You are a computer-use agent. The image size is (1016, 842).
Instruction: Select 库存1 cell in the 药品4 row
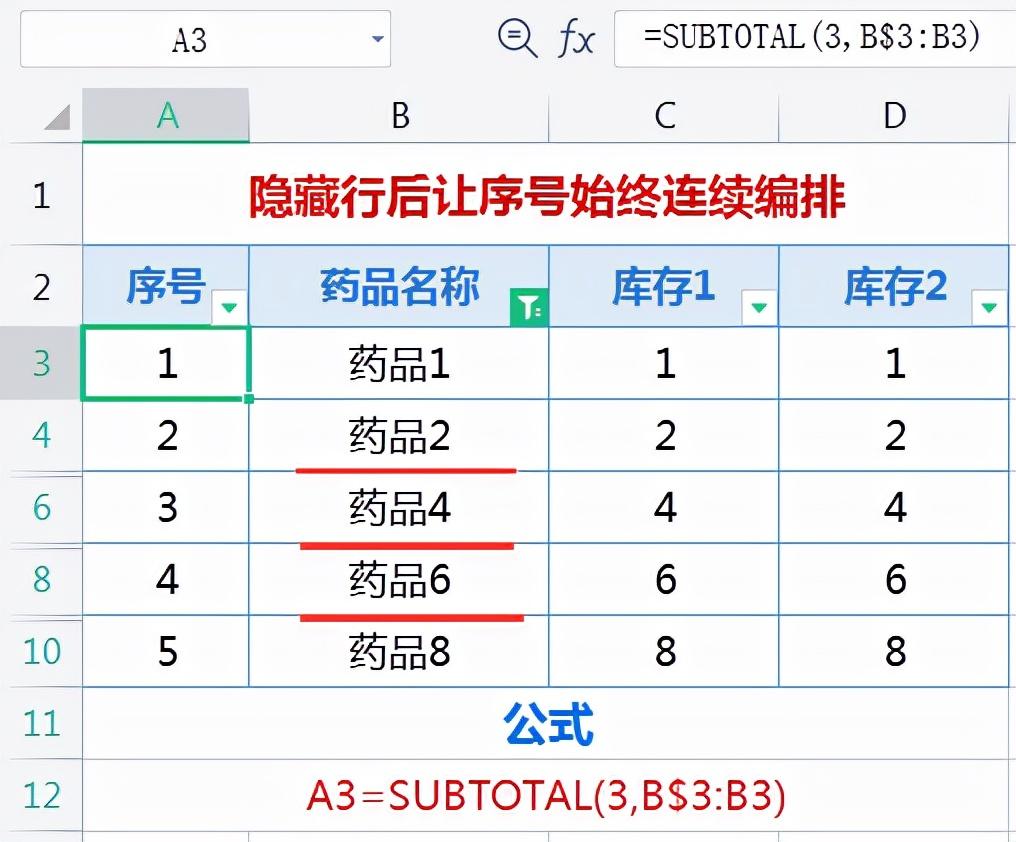[x=664, y=507]
